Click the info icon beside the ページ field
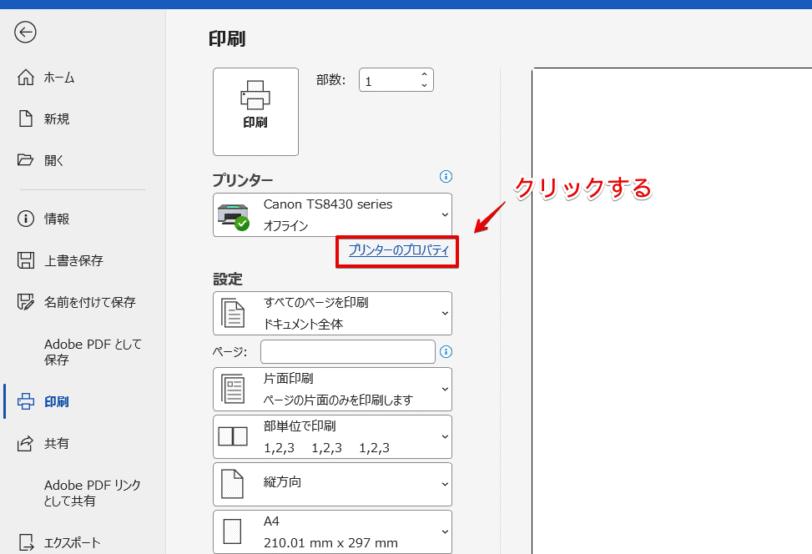The width and height of the screenshot is (812, 554). (445, 352)
